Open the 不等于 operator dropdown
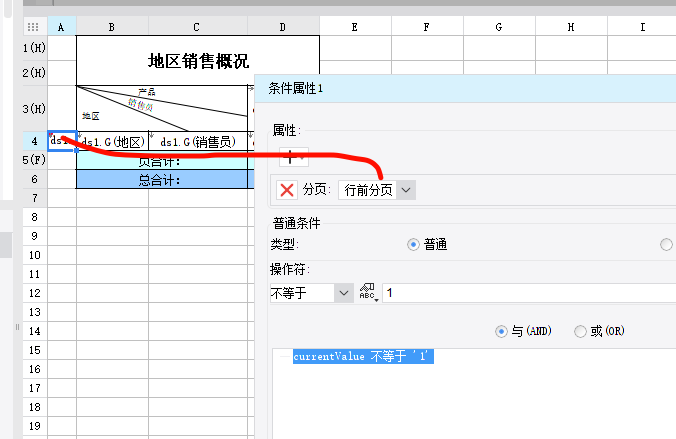This screenshot has width=676, height=439. [312, 293]
